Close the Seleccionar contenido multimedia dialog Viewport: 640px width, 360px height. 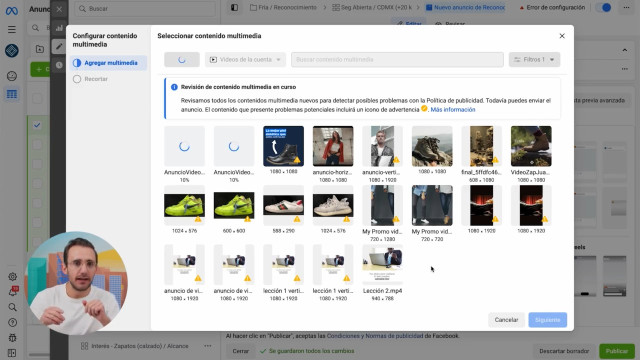click(562, 36)
